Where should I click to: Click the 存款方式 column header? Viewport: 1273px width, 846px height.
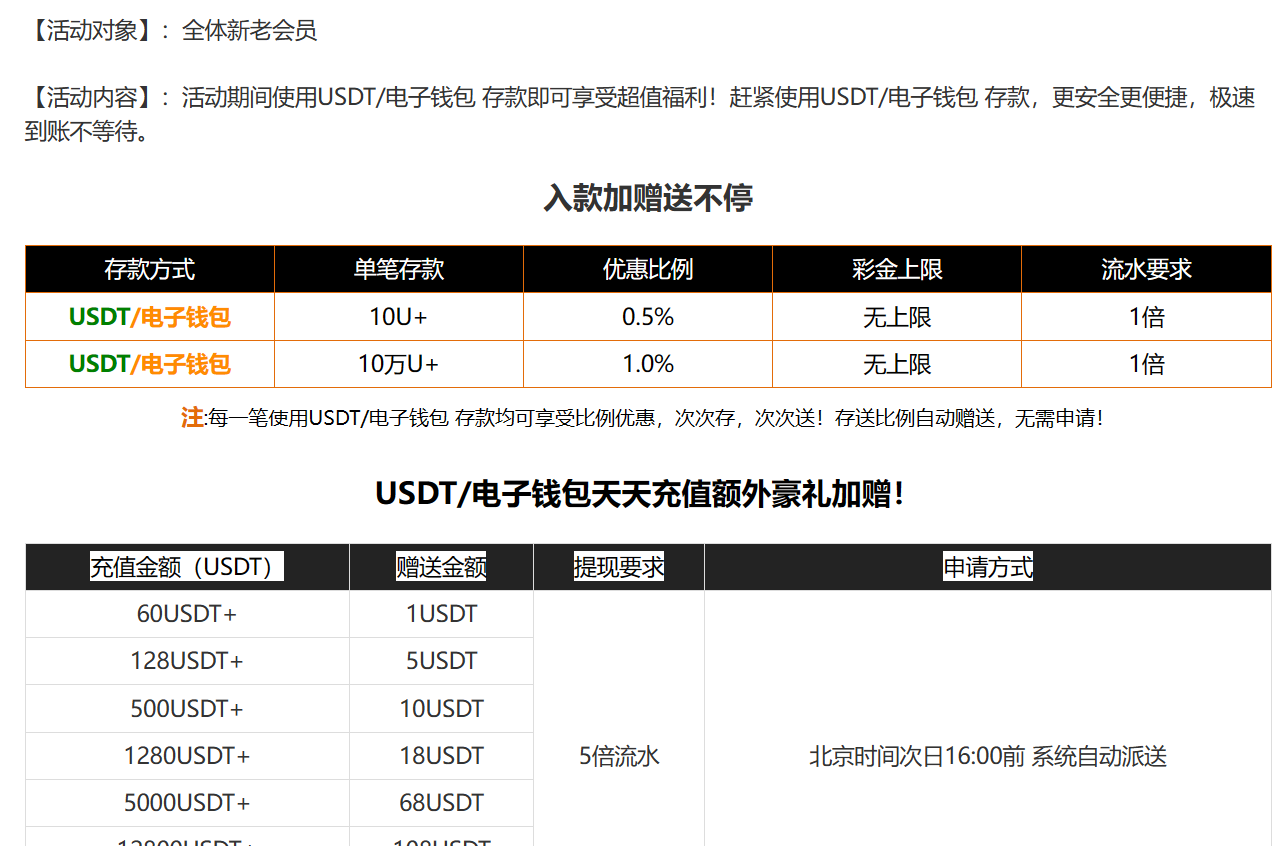click(150, 269)
